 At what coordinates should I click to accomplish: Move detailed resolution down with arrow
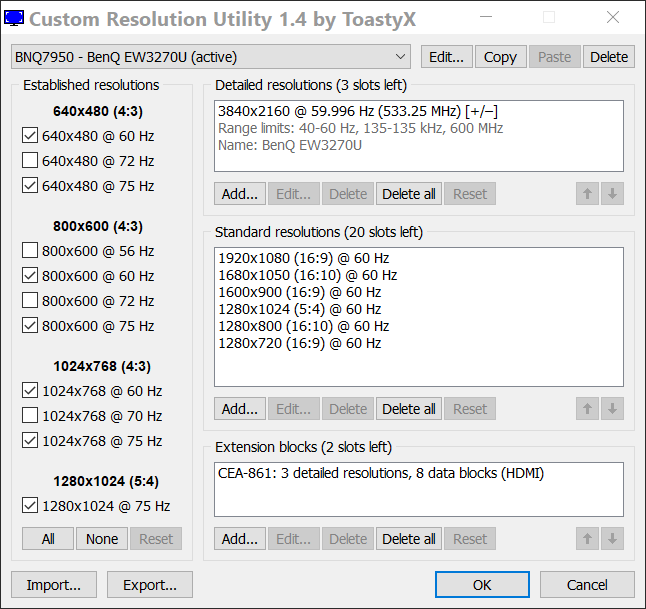click(x=612, y=194)
